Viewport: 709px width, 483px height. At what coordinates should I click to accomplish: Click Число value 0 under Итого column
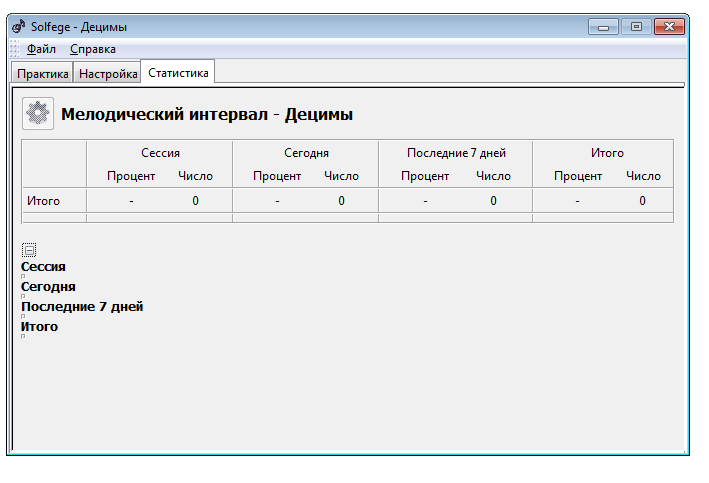click(x=642, y=200)
